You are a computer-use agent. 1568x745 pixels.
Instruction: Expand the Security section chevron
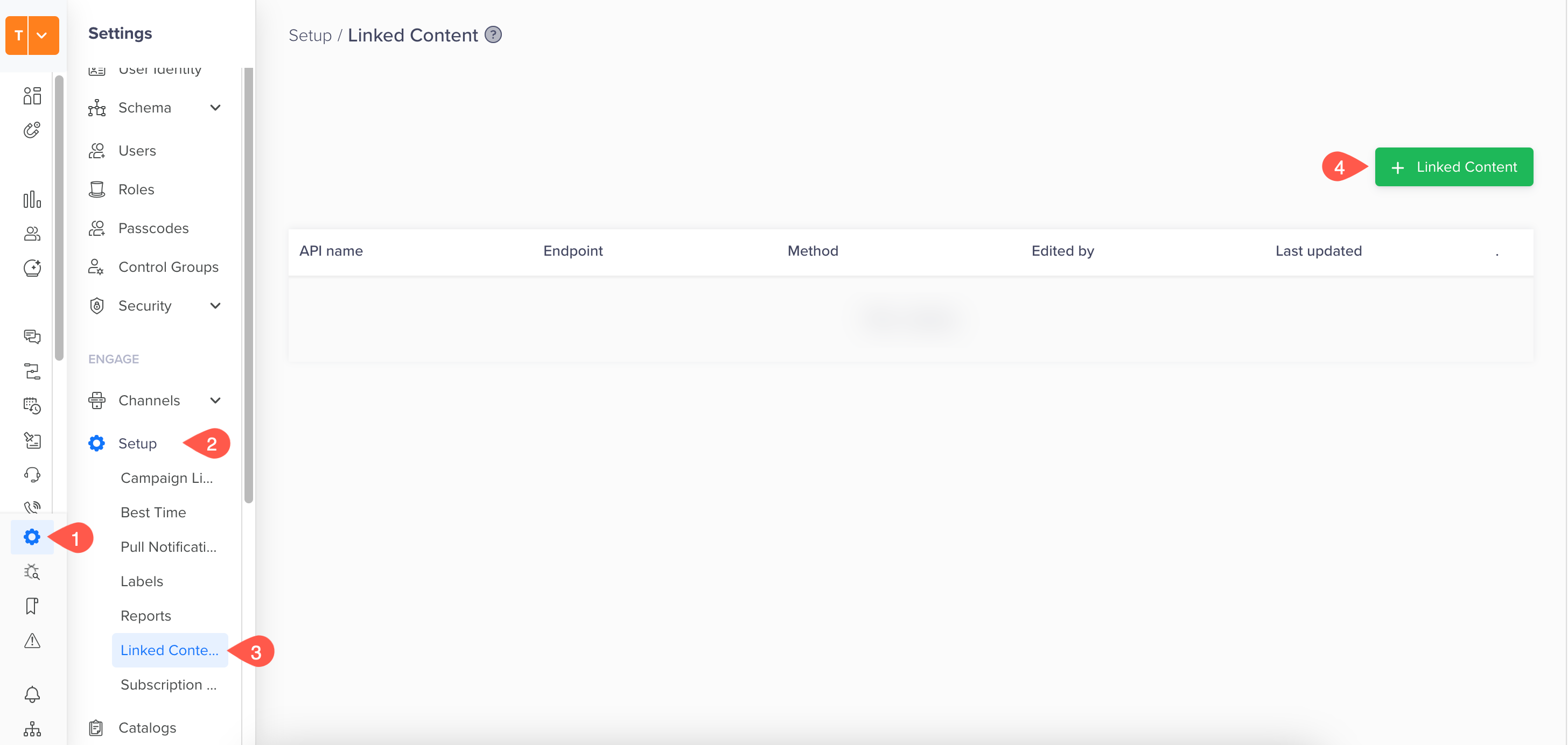215,306
